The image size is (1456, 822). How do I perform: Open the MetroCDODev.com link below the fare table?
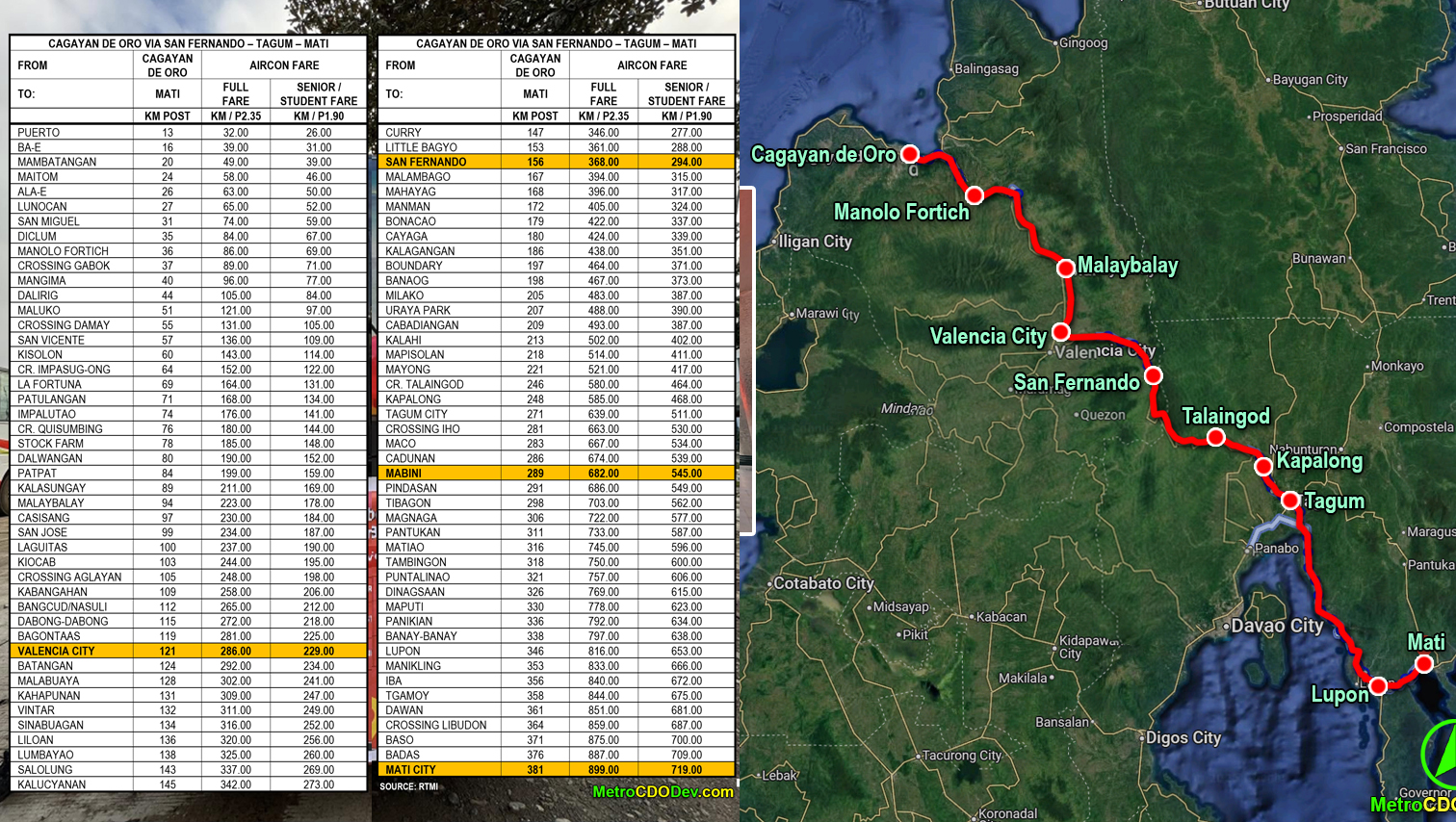point(663,791)
